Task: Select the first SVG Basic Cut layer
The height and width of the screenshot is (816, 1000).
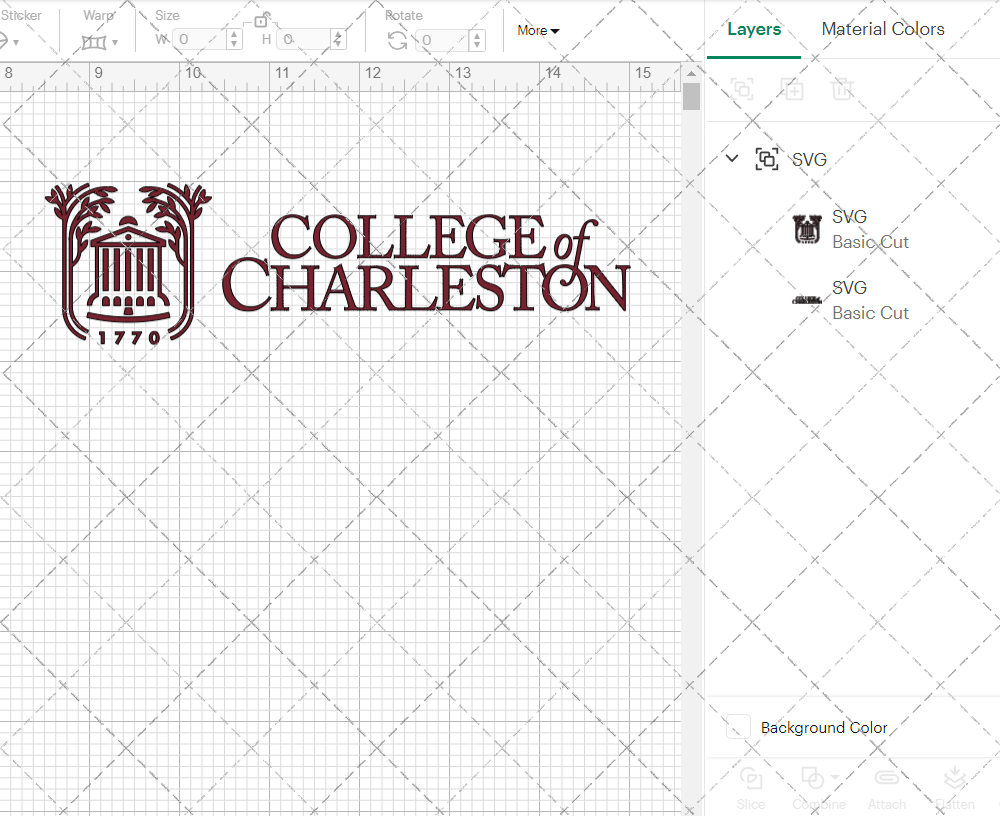Action: (x=852, y=230)
